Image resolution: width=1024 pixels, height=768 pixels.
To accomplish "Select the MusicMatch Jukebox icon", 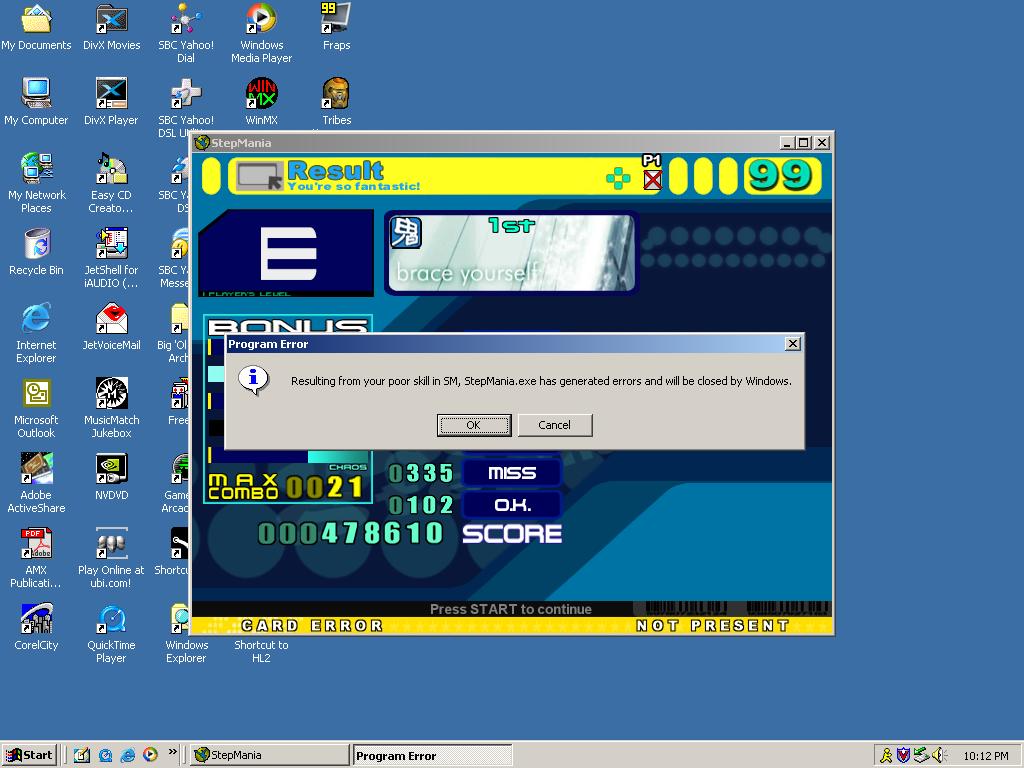I will 112,408.
